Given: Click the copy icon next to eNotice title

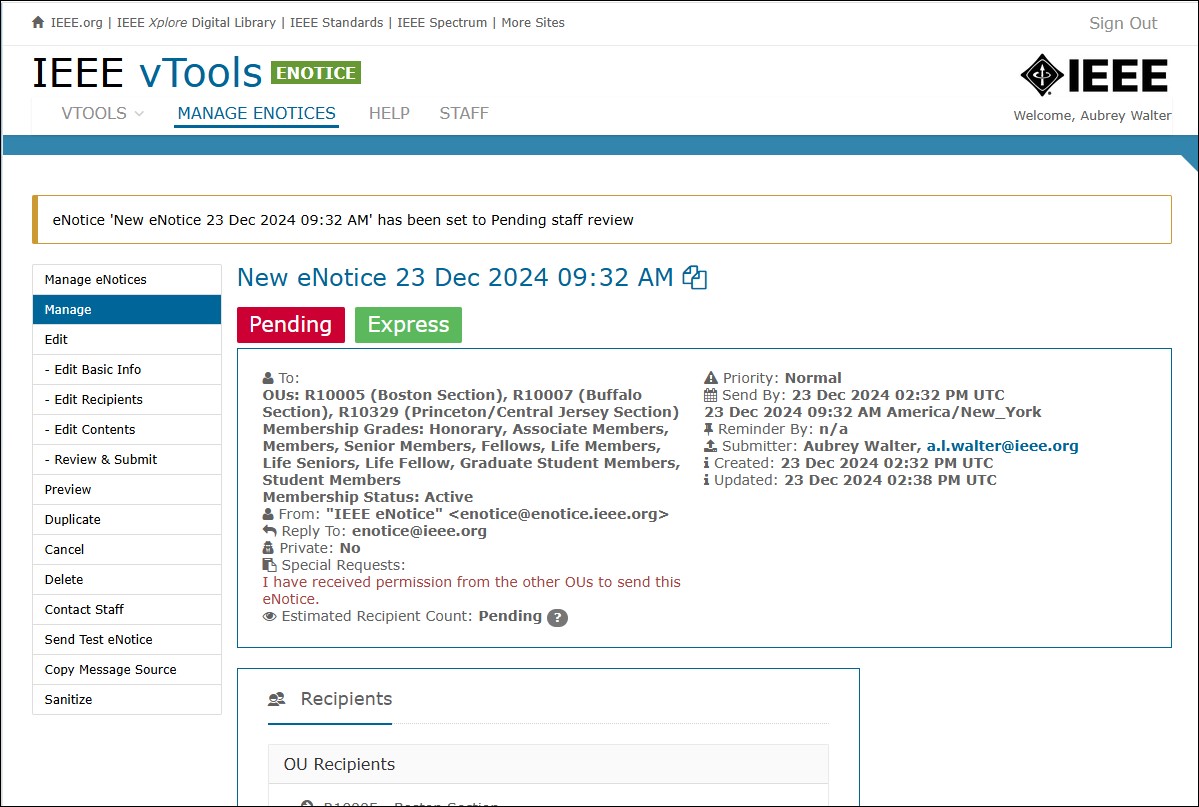Looking at the screenshot, I should (x=694, y=277).
